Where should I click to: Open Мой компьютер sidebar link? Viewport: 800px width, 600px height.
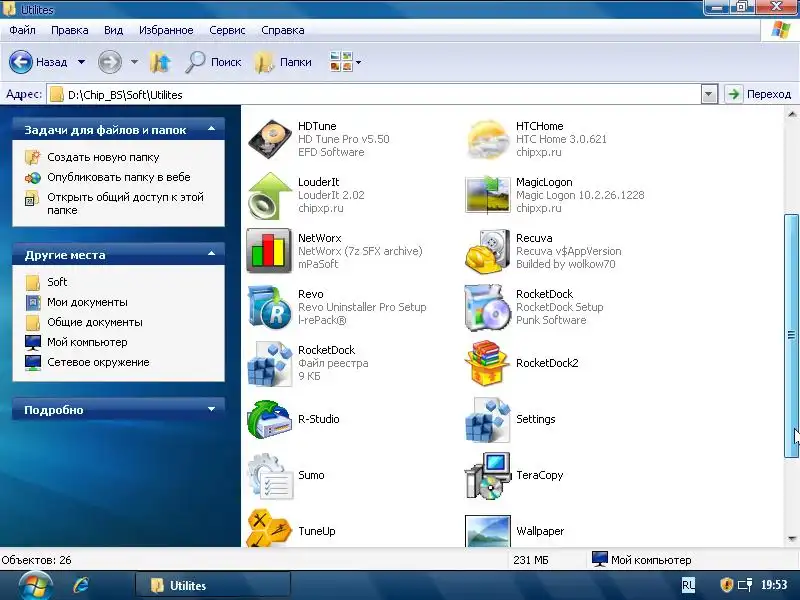[87, 342]
